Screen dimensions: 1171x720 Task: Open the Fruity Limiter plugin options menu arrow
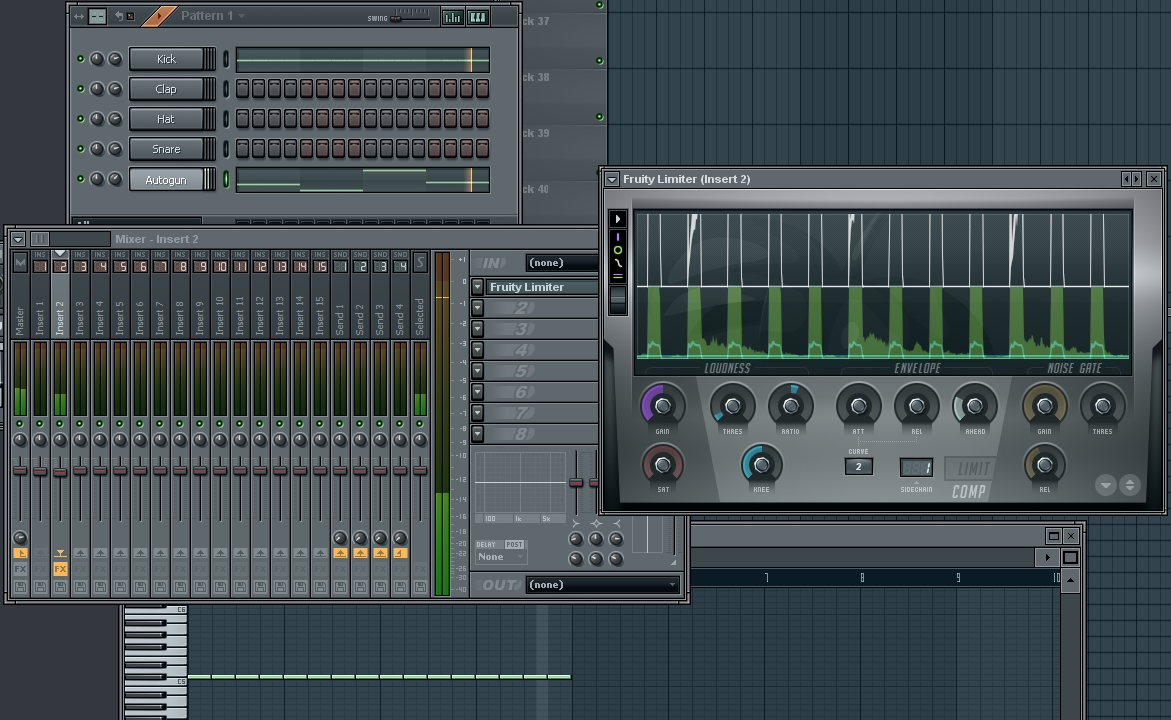(x=612, y=179)
